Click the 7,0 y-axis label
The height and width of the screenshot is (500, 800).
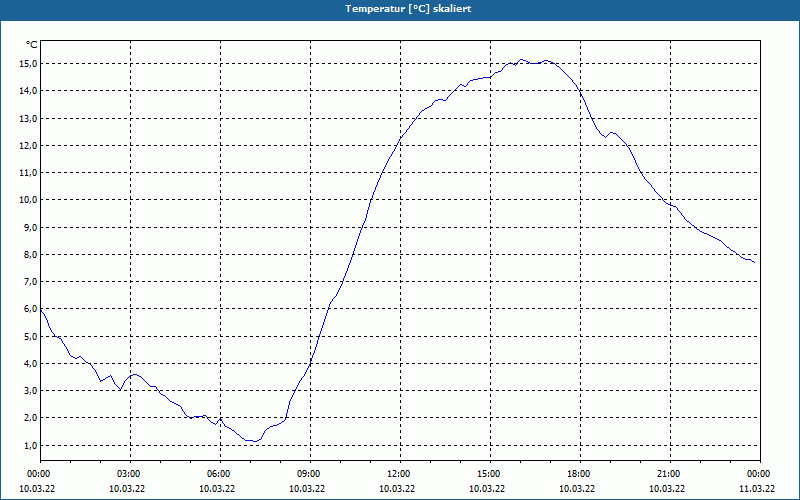(x=30, y=282)
